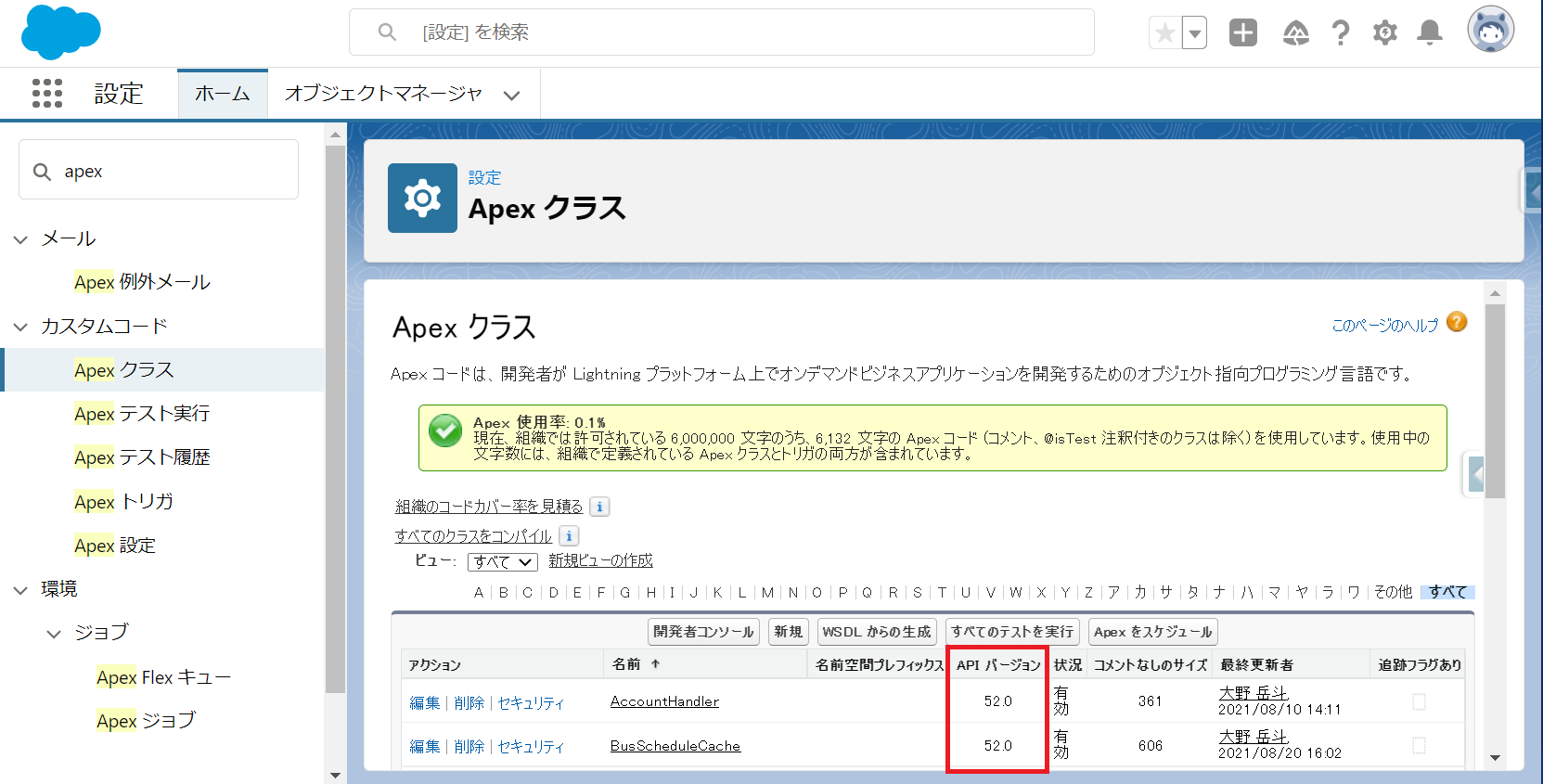
Task: Open Apex Flex キュー in sidebar
Action: [163, 677]
